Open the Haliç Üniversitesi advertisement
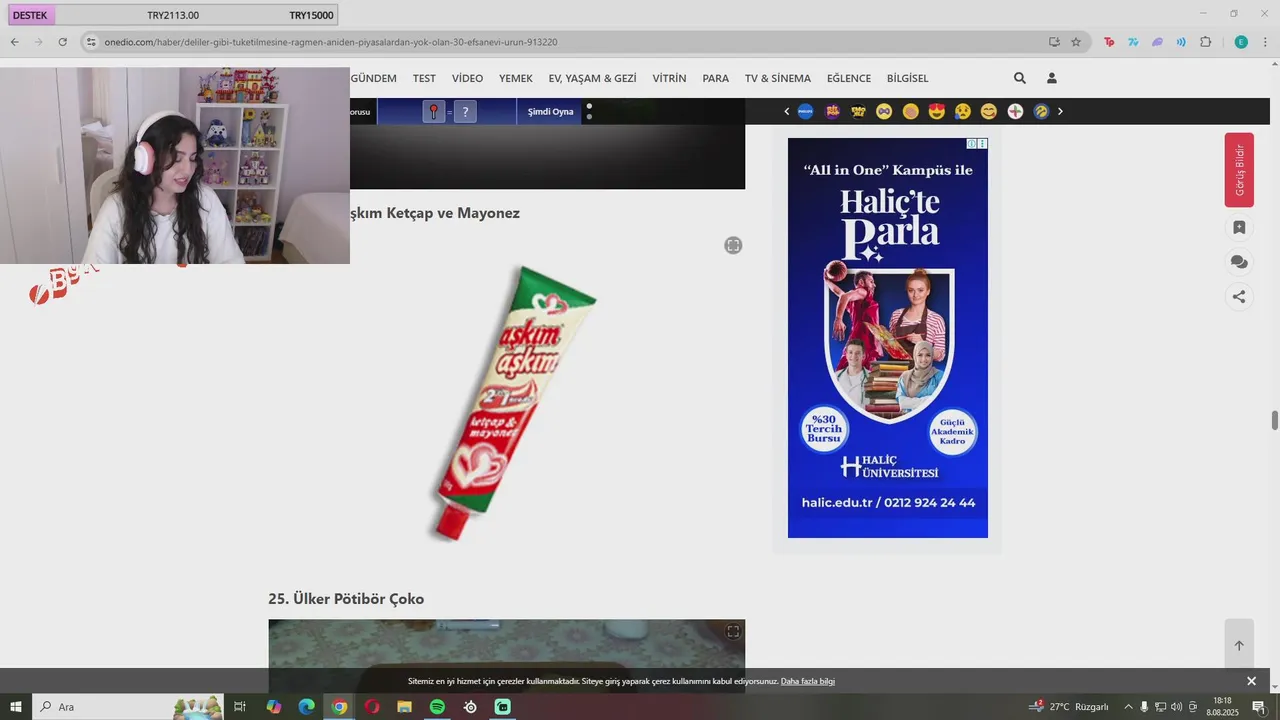The image size is (1280, 720). pos(888,338)
